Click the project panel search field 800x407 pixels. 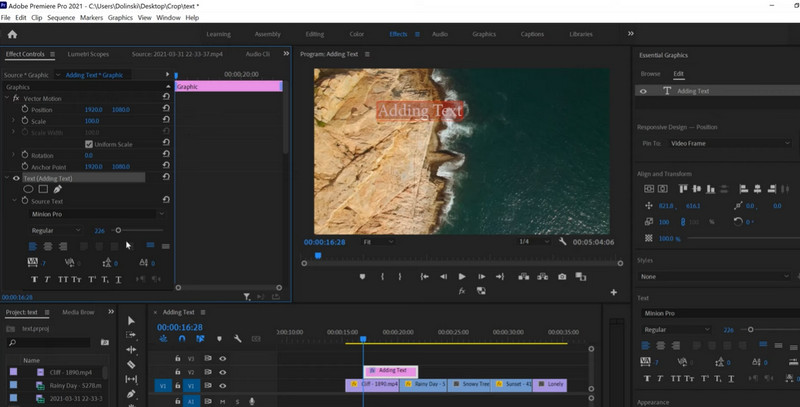click(x=50, y=342)
